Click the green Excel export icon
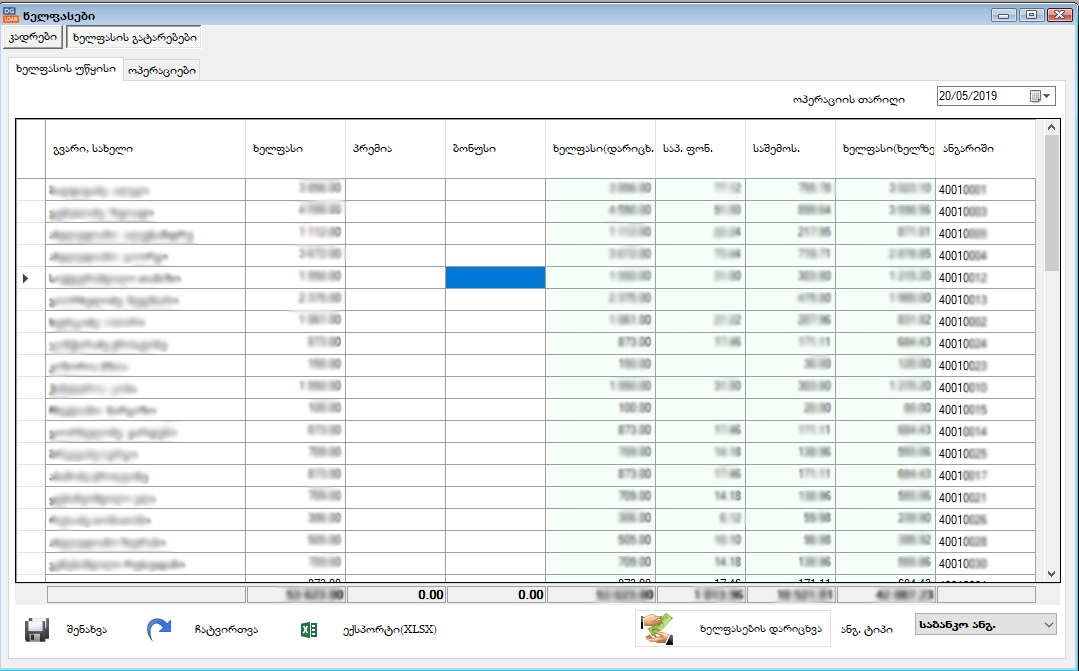The height and width of the screenshot is (671, 1079). (309, 630)
